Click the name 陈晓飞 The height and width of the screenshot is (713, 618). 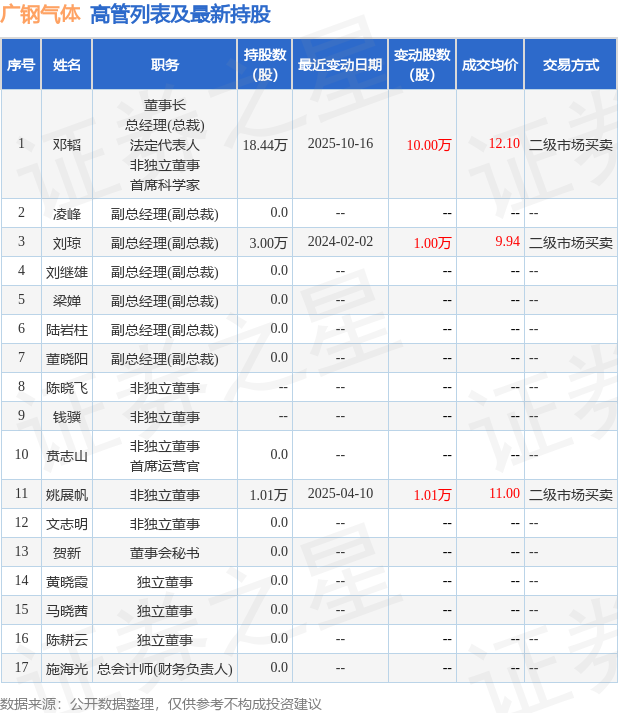coord(66,388)
